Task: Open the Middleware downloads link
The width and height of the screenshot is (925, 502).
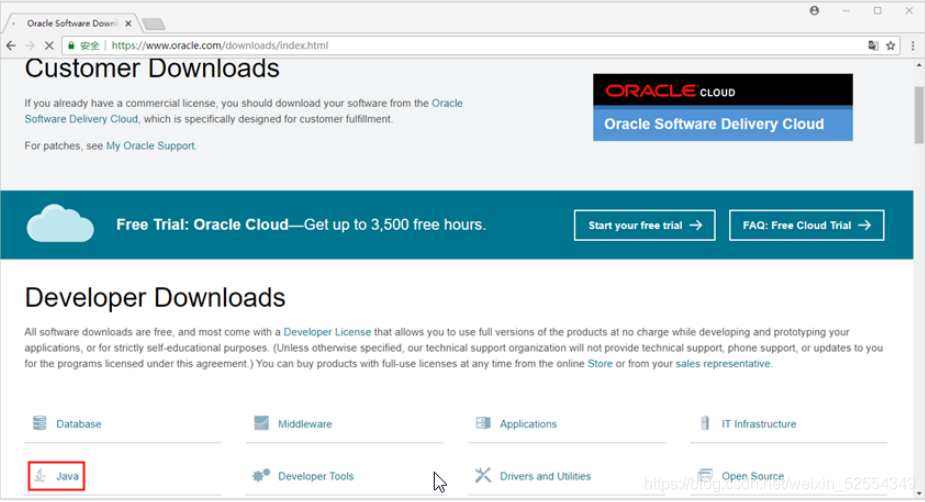Action: click(x=305, y=424)
